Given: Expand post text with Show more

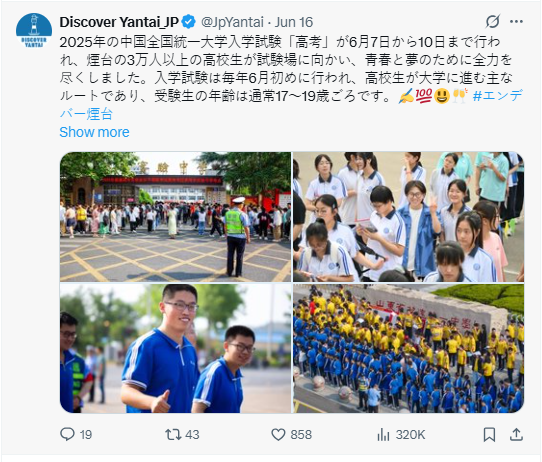Looking at the screenshot, I should [x=94, y=132].
